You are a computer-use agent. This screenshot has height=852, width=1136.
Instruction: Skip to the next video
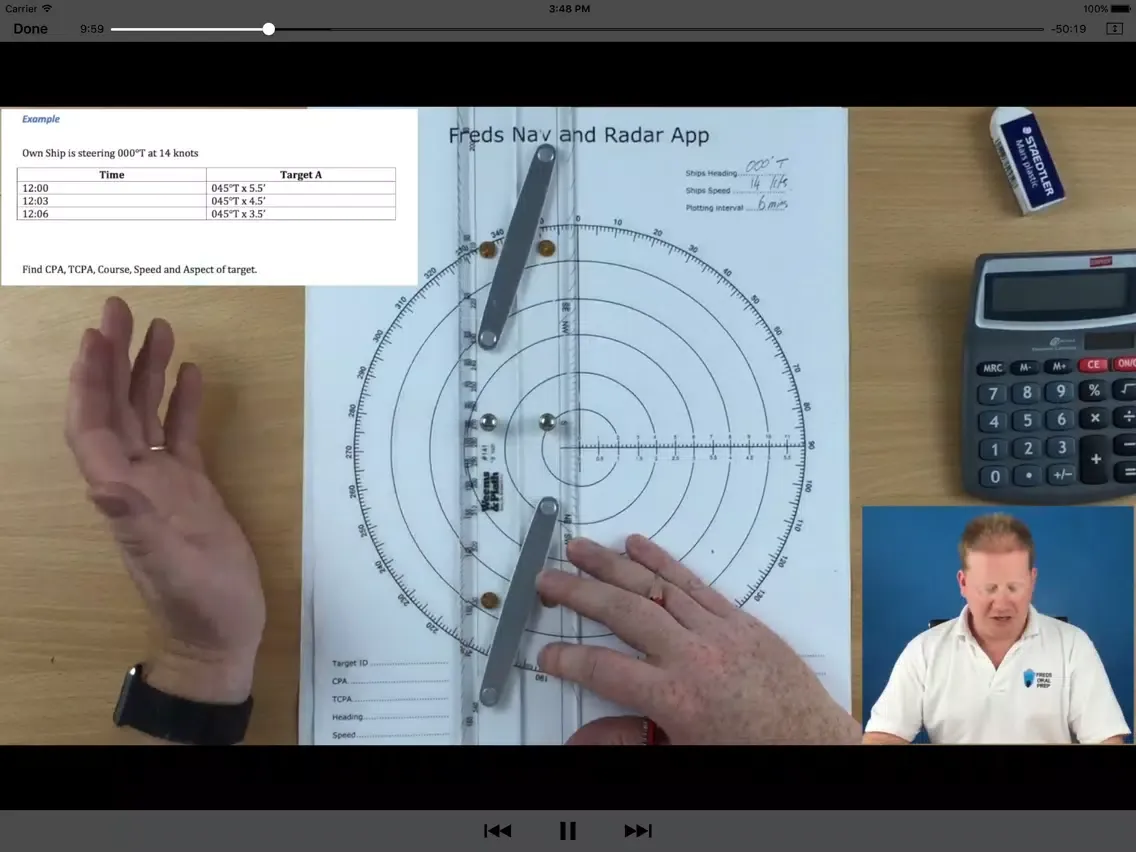(638, 830)
